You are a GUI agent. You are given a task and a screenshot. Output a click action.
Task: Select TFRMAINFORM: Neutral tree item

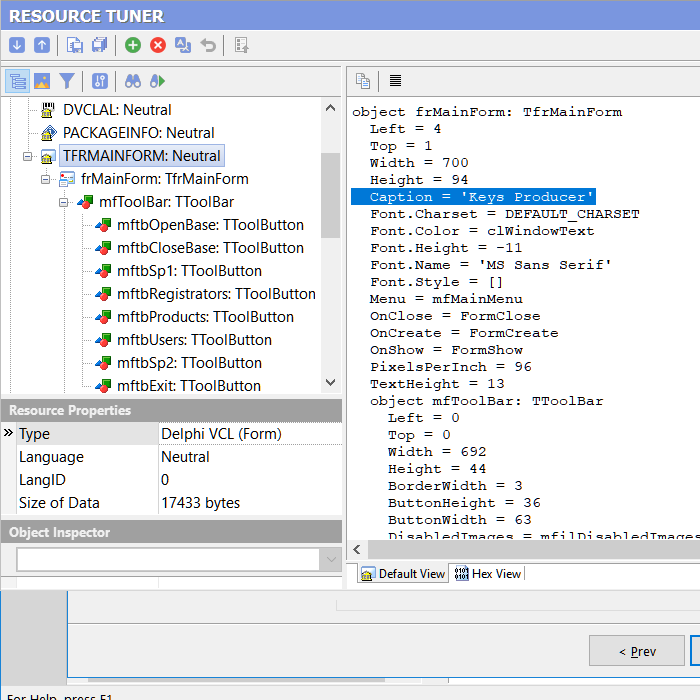[142, 156]
